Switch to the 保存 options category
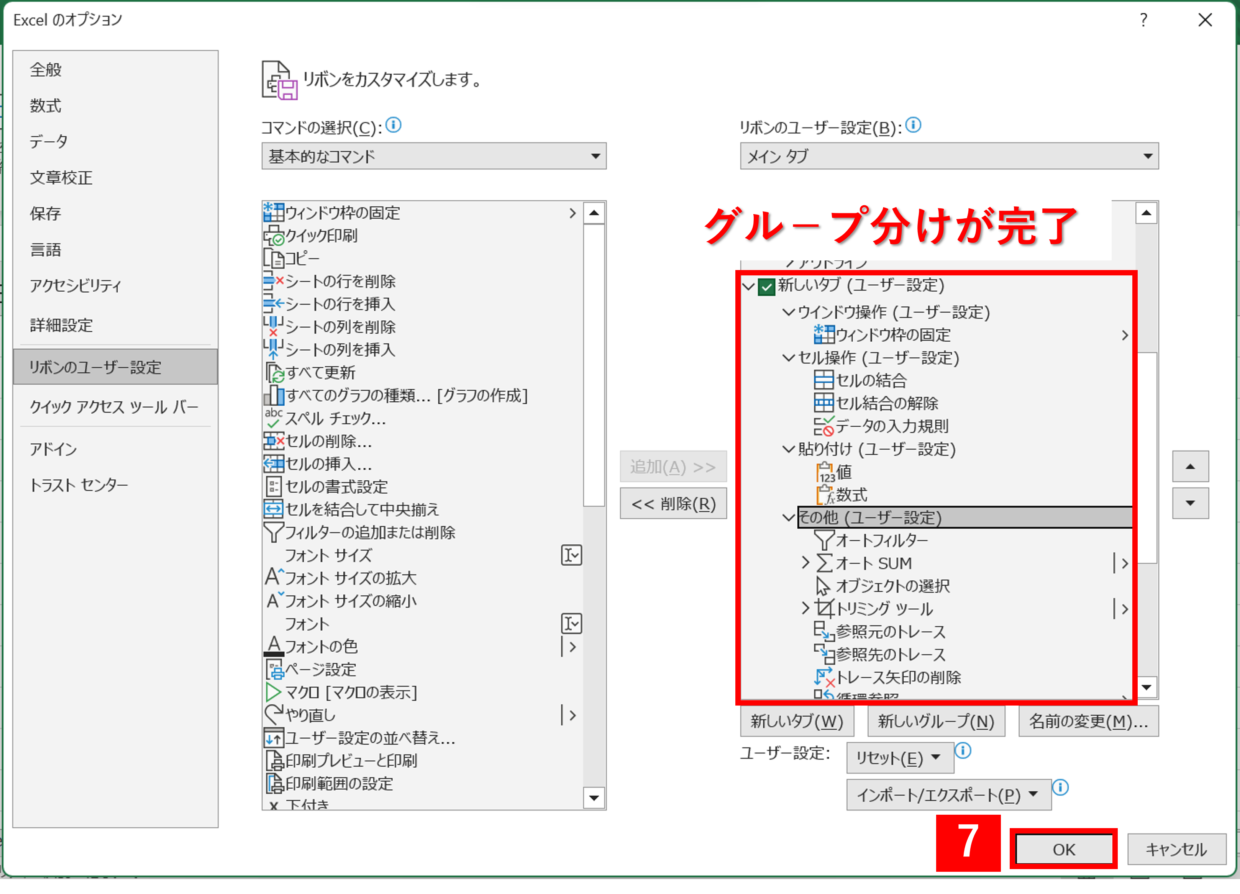Screen dimensions: 1240x894 click(46, 214)
